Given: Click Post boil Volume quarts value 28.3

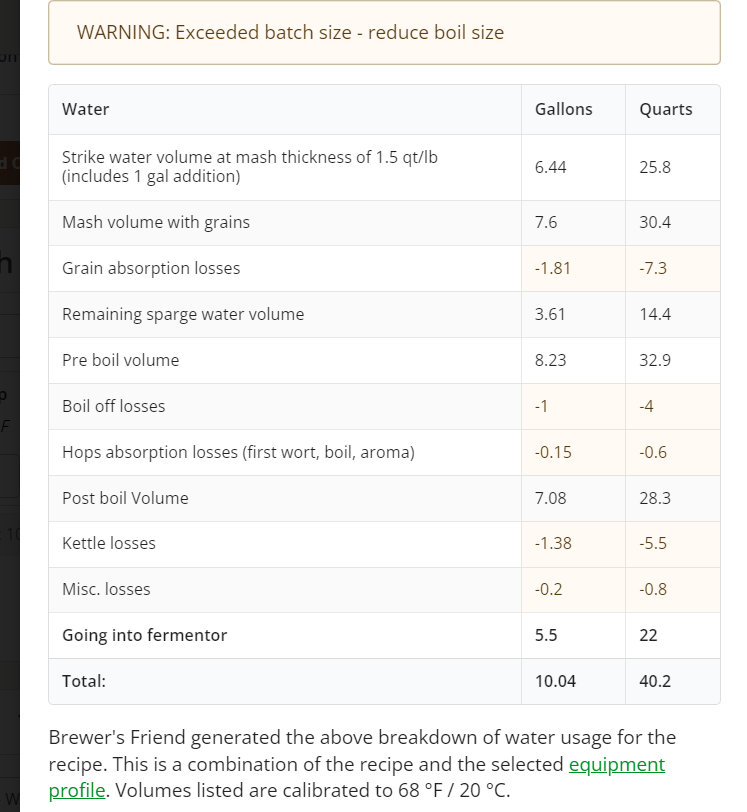Looking at the screenshot, I should [655, 498].
